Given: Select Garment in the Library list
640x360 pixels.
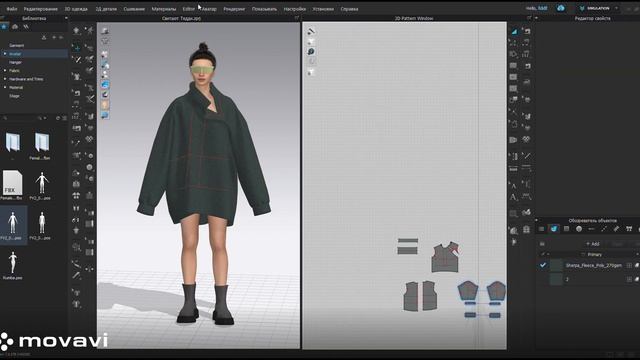Looking at the screenshot, I should pyautogui.click(x=17, y=45).
